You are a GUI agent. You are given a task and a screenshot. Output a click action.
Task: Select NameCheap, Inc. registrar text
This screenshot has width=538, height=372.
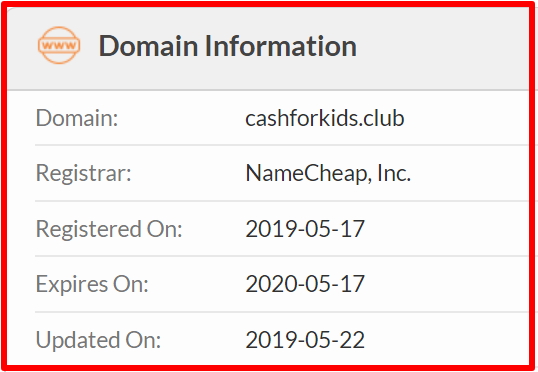pos(328,173)
